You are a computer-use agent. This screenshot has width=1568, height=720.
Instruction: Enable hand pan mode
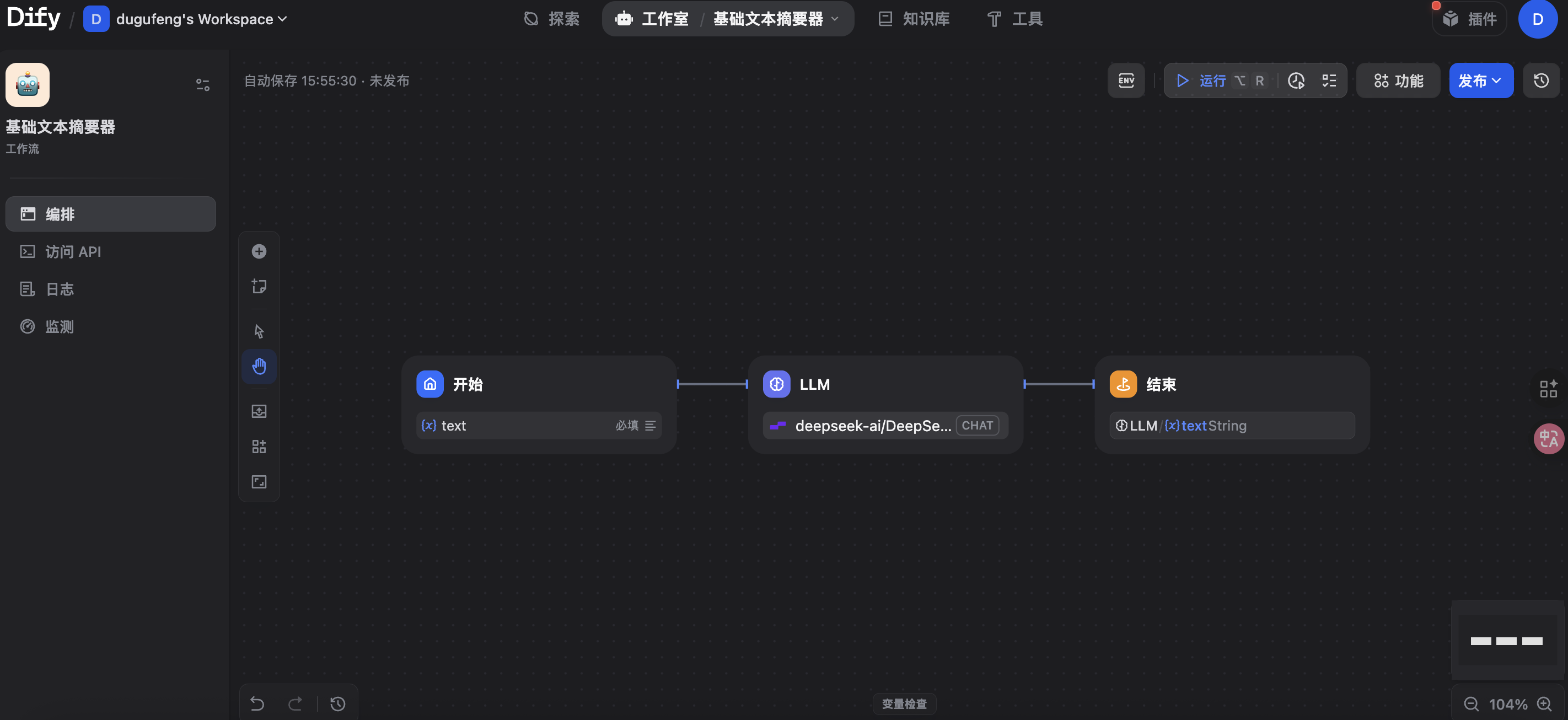click(259, 366)
